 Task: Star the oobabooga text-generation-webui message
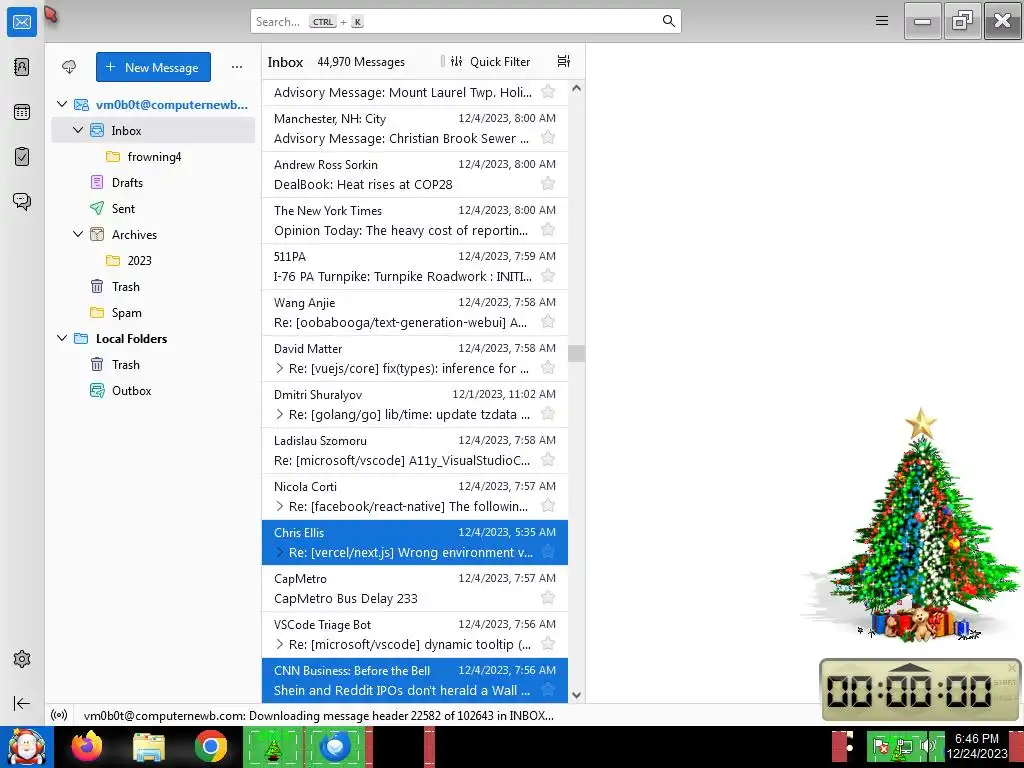[x=548, y=322]
